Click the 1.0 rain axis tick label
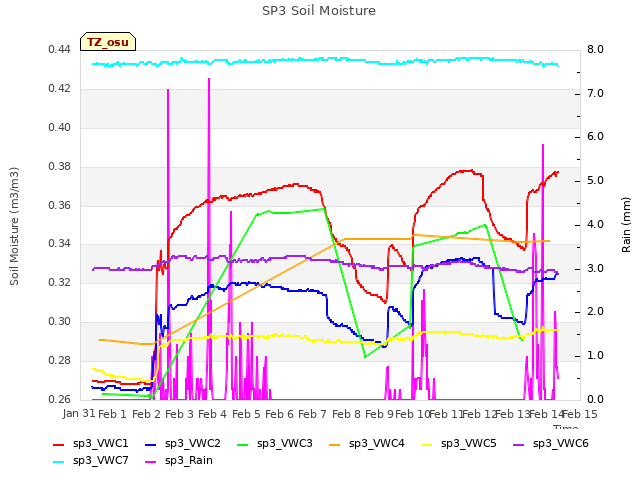Viewport: 640px width, 480px height. click(595, 356)
